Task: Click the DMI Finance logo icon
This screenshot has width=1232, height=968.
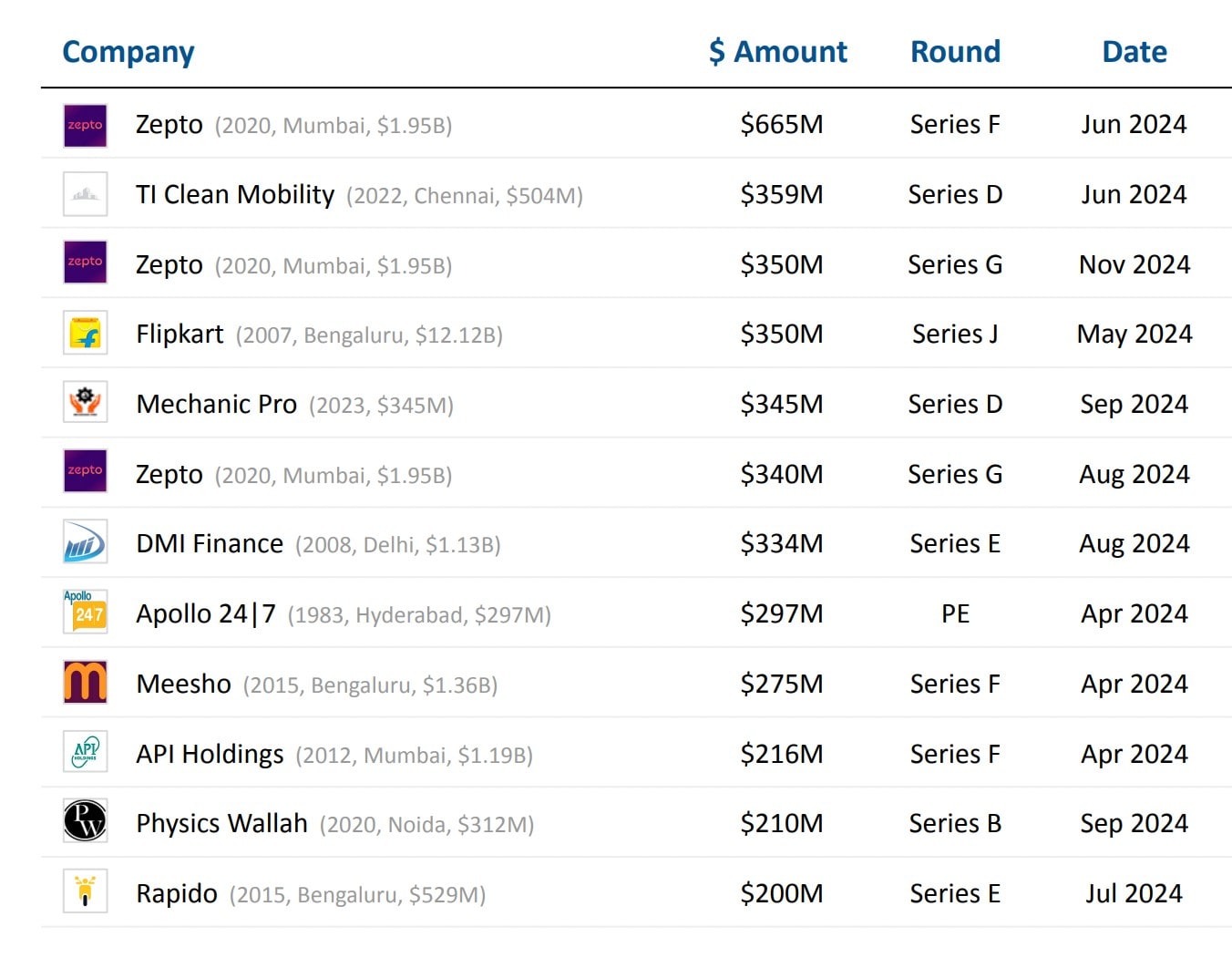Action: [85, 542]
